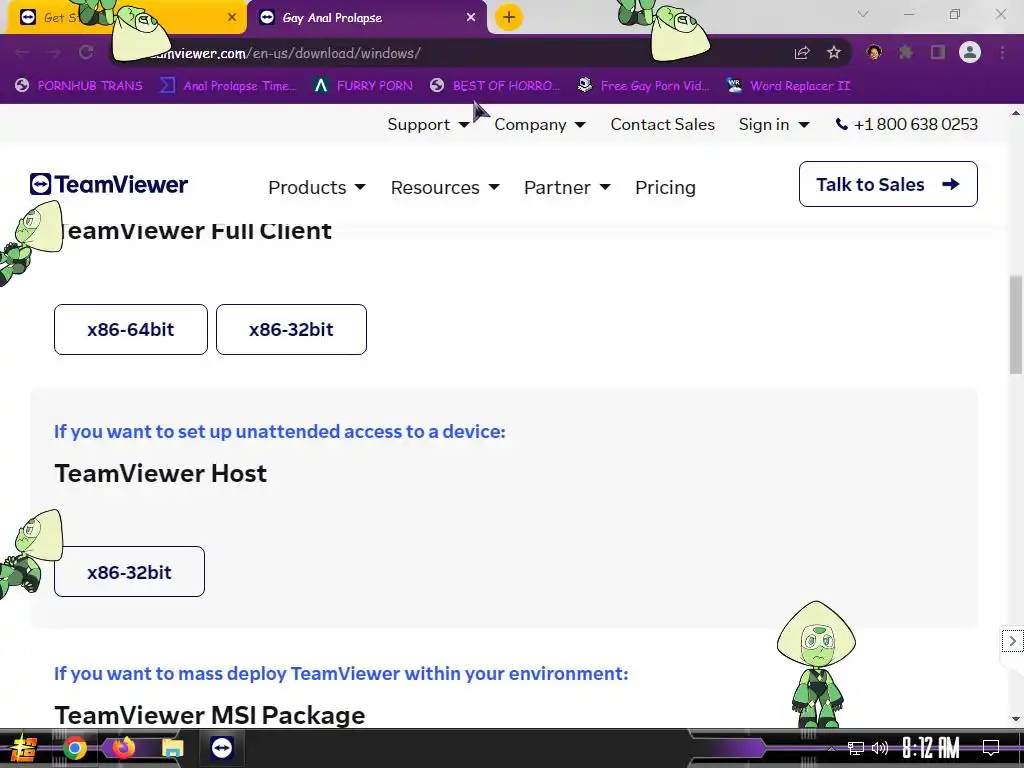The image size is (1024, 768).
Task: Expand the Sign in dropdown
Action: coord(774,124)
